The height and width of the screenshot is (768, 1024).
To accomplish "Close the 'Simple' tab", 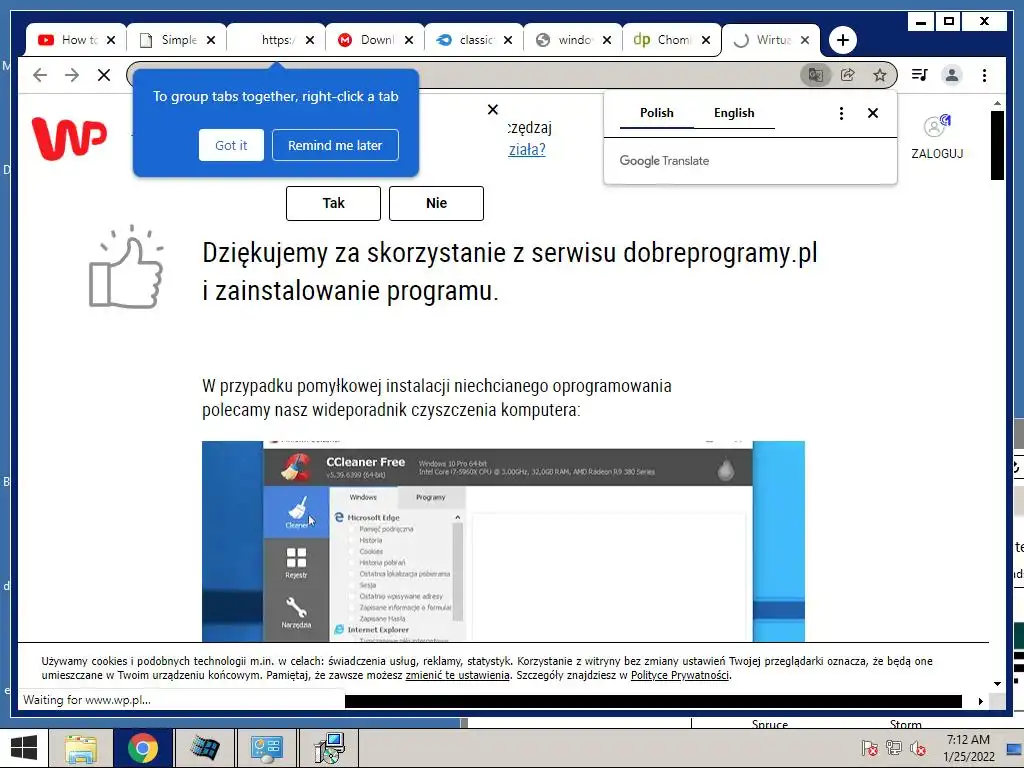I will [x=211, y=40].
